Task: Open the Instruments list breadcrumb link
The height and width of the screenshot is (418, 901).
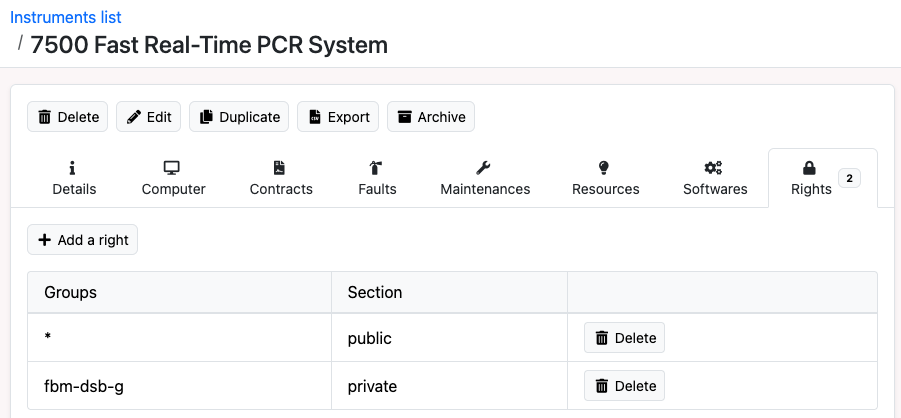Action: (x=66, y=17)
